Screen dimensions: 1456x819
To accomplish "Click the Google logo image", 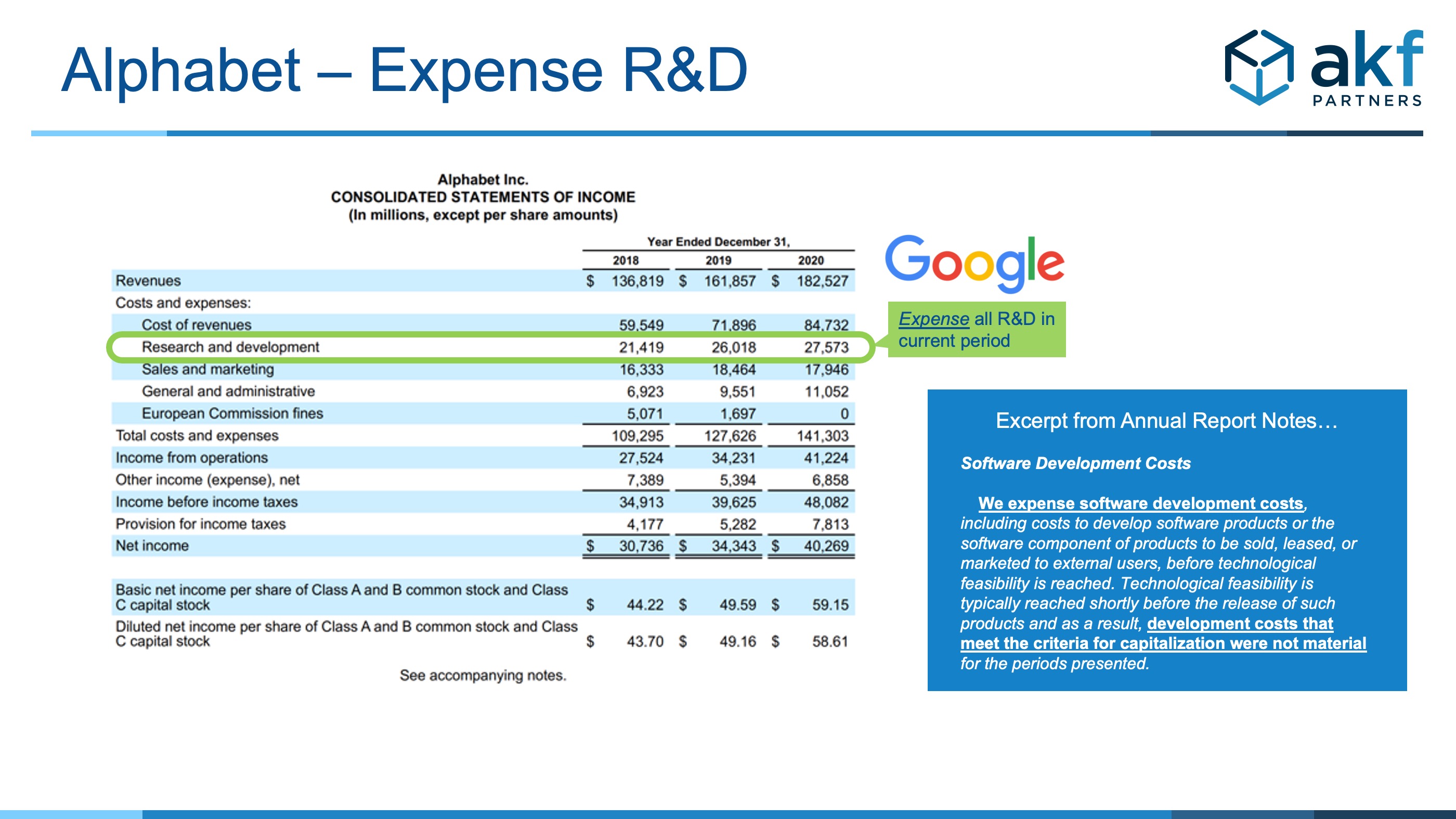I will 974,264.
